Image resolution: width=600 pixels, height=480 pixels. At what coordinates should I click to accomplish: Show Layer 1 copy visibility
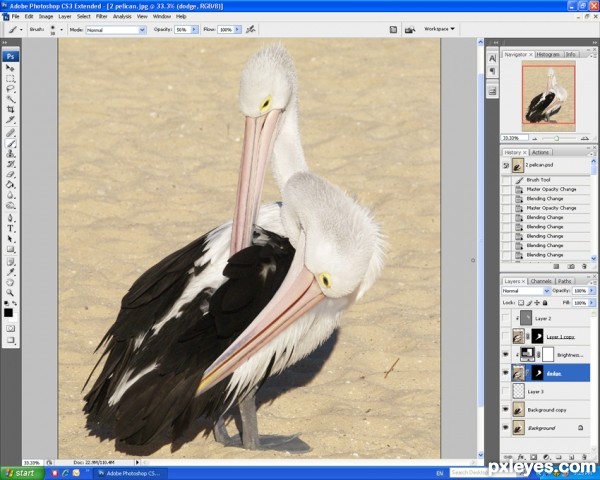[506, 336]
